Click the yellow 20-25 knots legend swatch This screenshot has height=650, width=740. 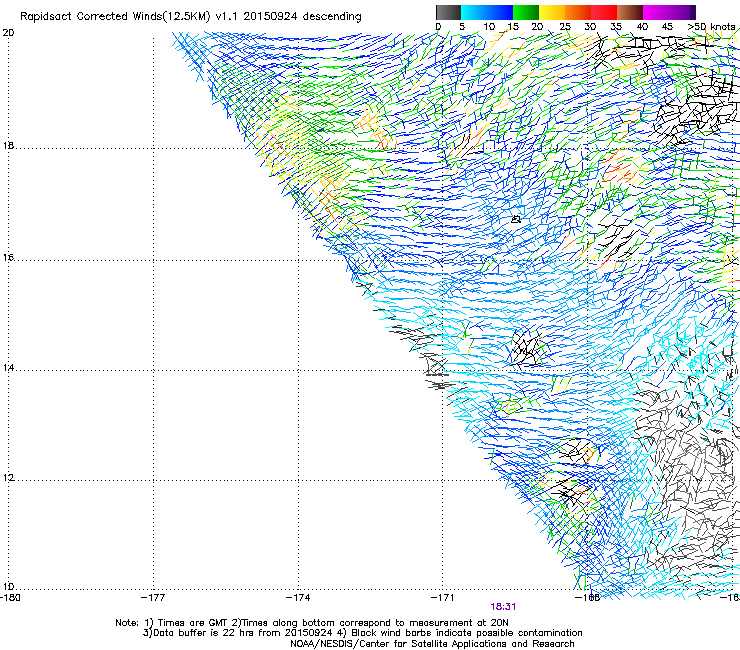click(x=552, y=12)
